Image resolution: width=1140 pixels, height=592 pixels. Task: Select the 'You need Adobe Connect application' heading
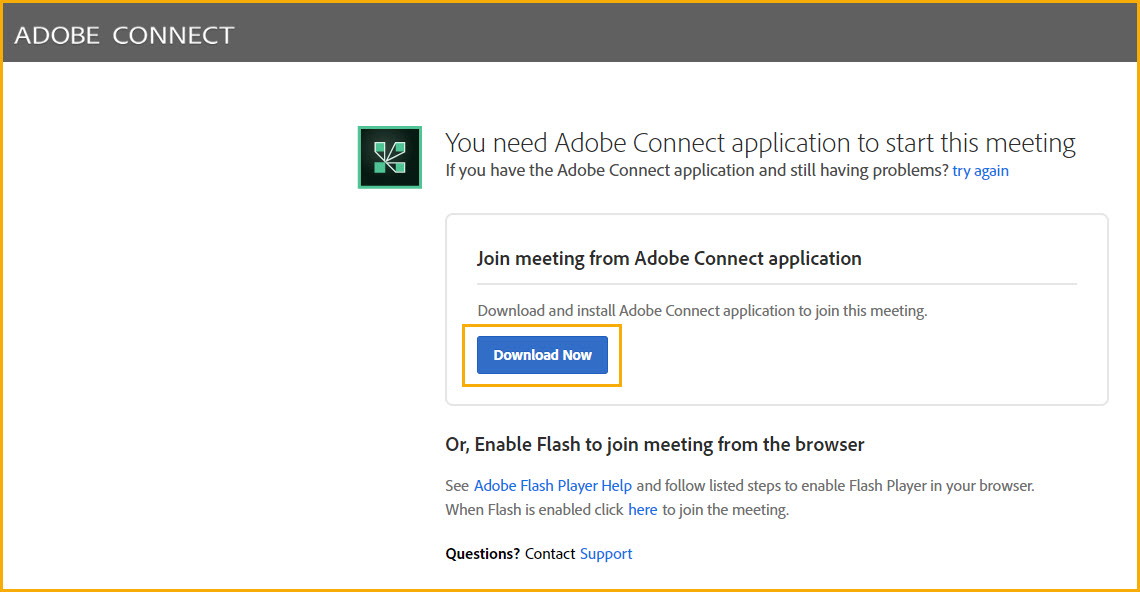760,143
